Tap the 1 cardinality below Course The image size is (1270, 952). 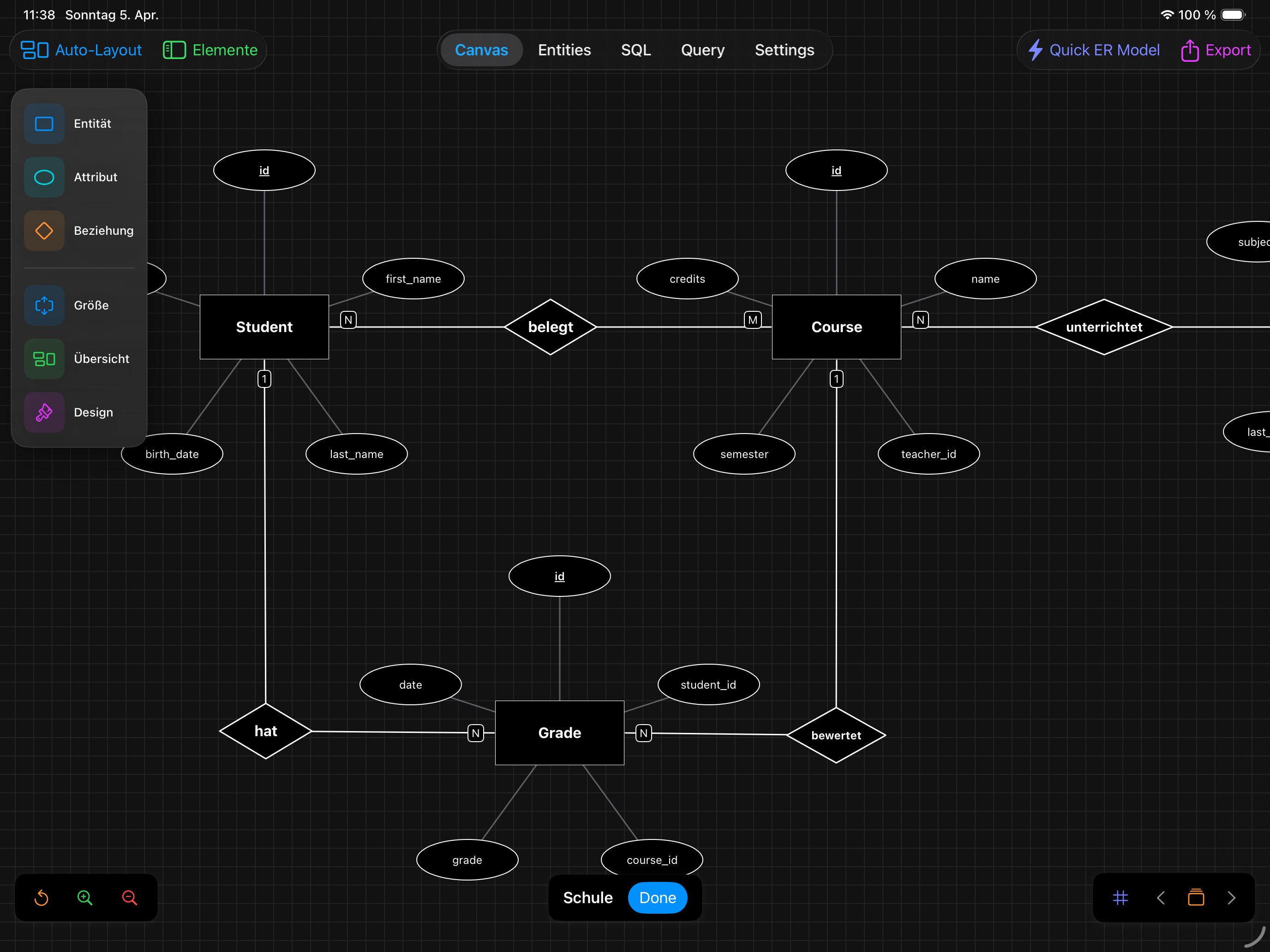pos(837,379)
